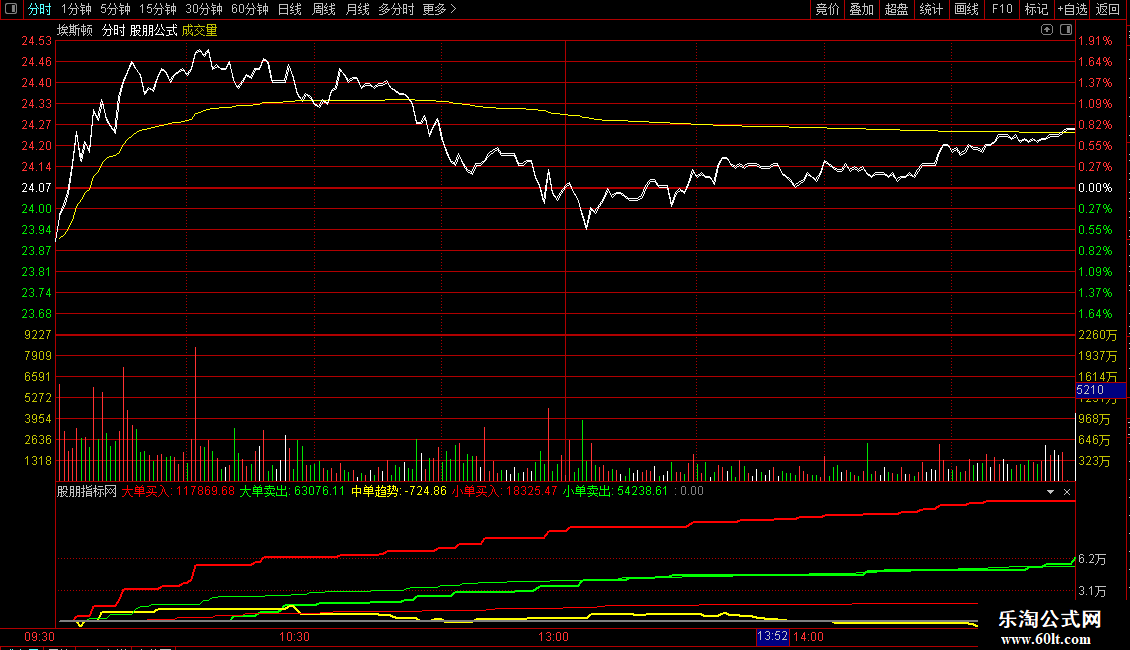Image resolution: width=1130 pixels, height=650 pixels.
Task: Click the 6.2万 indicator scale label
Action: 1092,559
